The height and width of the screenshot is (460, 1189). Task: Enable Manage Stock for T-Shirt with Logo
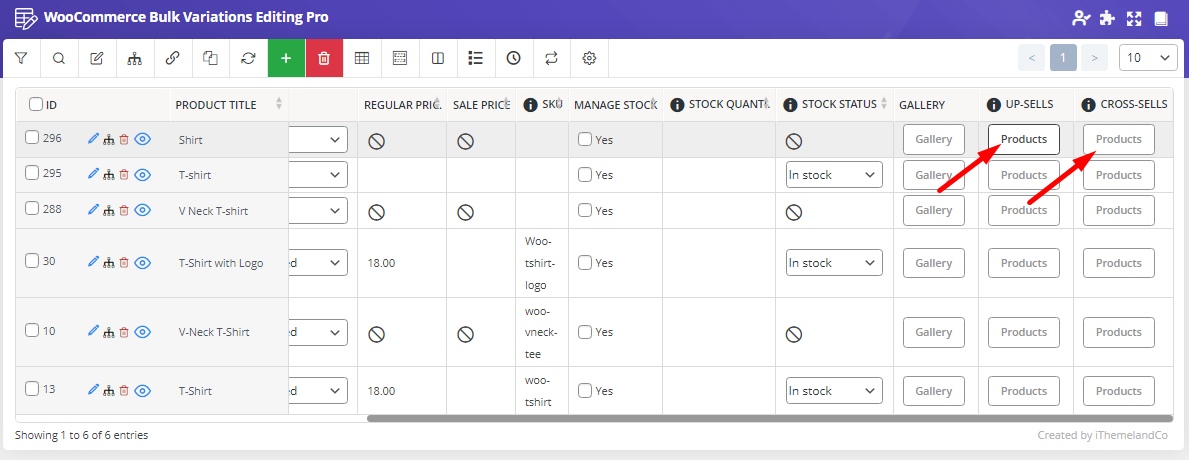coord(585,263)
